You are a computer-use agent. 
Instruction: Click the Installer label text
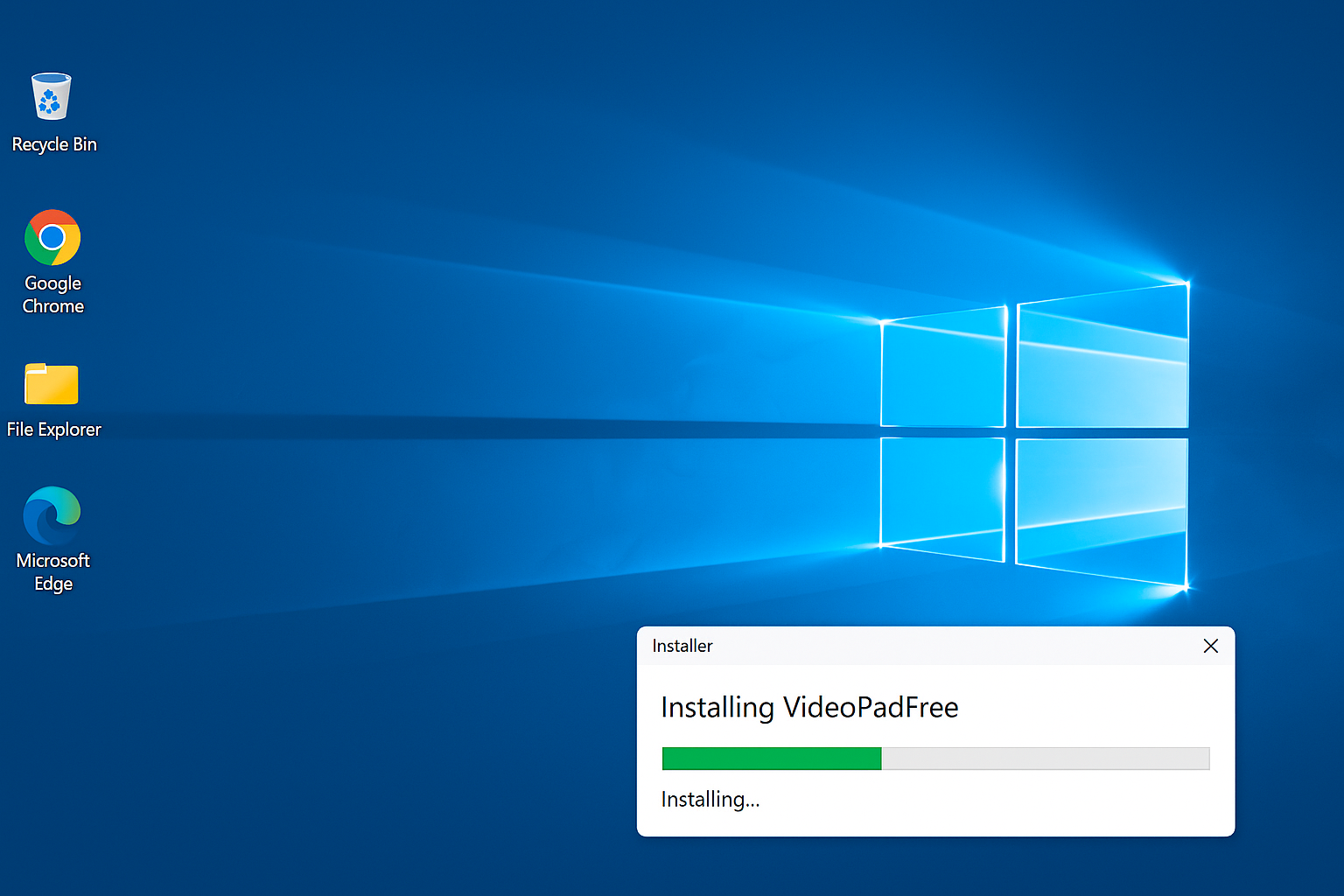click(x=682, y=646)
